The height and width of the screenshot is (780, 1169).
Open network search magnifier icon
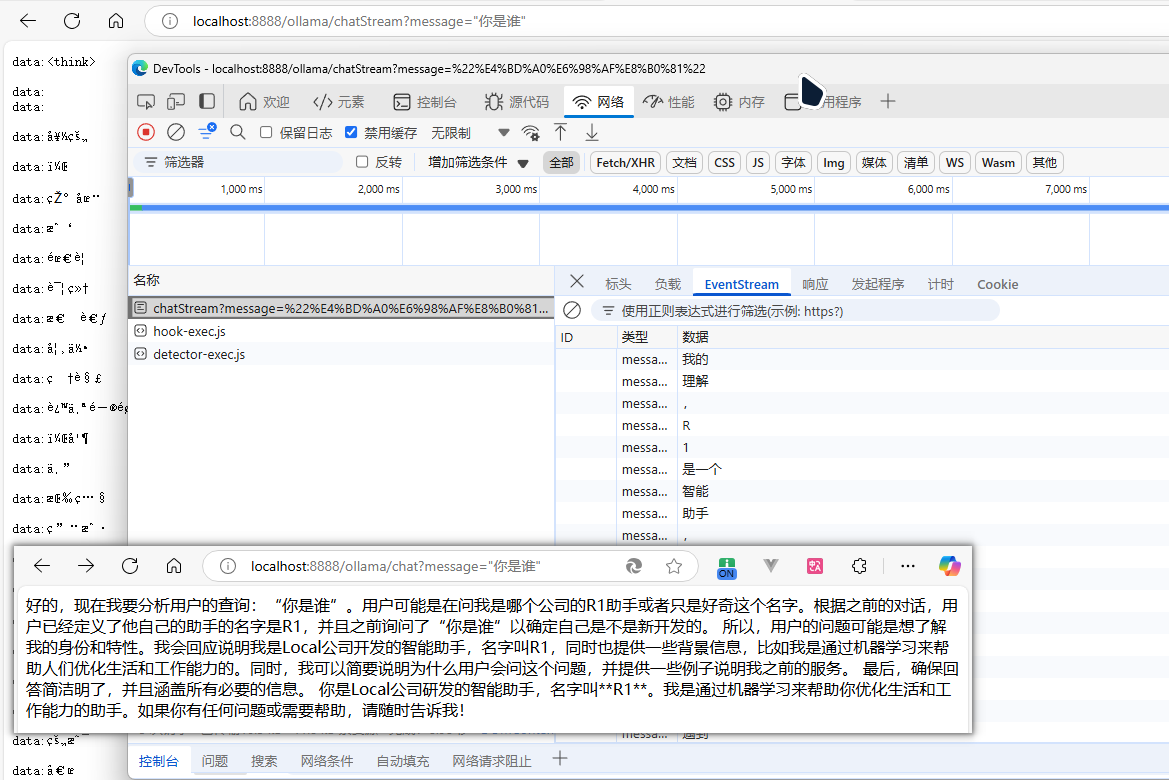[x=238, y=132]
